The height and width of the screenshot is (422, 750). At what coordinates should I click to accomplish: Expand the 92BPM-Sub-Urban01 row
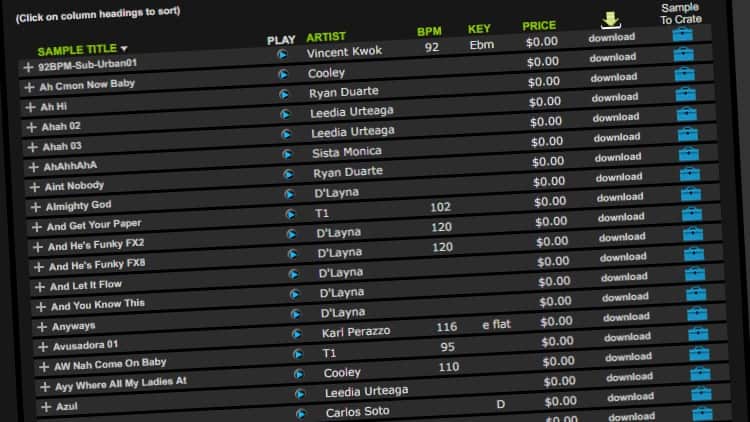(28, 67)
